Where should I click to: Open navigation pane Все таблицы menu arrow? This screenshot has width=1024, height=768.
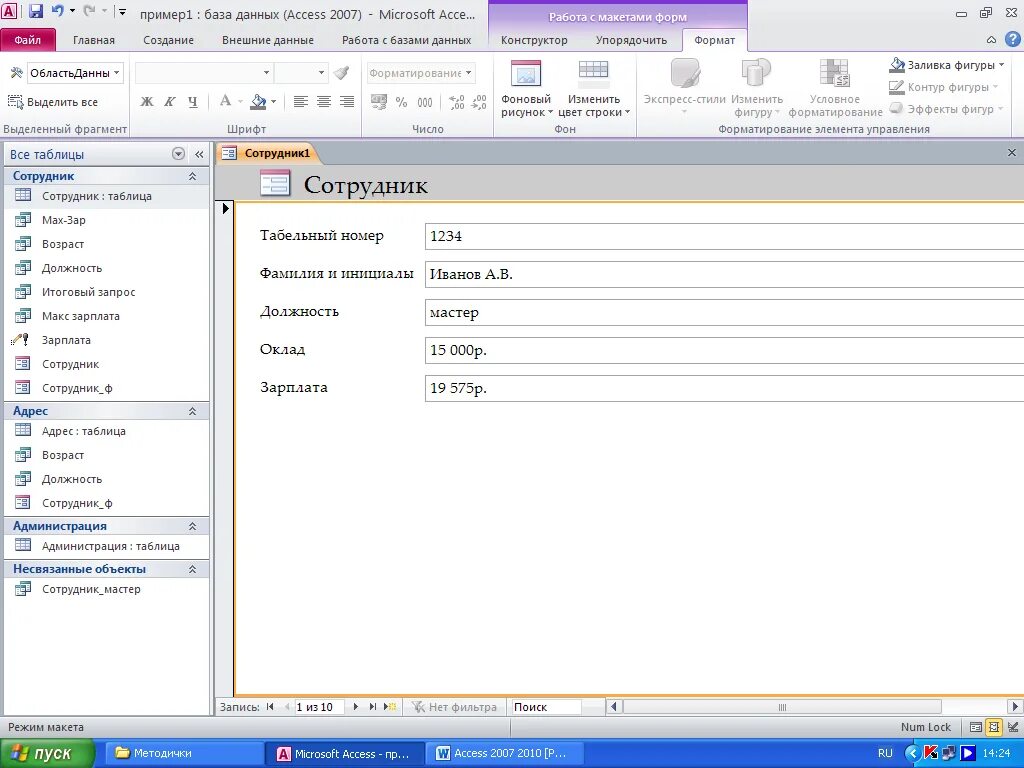pyautogui.click(x=178, y=154)
